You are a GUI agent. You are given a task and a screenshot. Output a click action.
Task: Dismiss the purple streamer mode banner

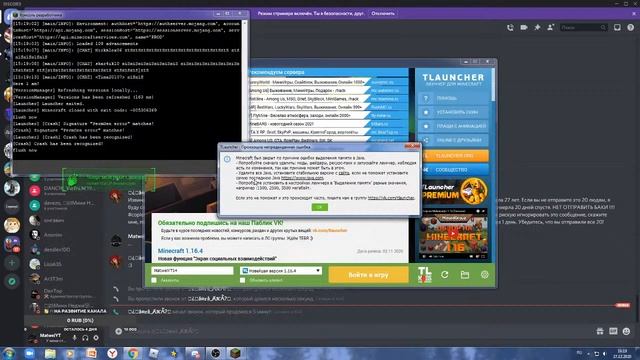(x=634, y=13)
